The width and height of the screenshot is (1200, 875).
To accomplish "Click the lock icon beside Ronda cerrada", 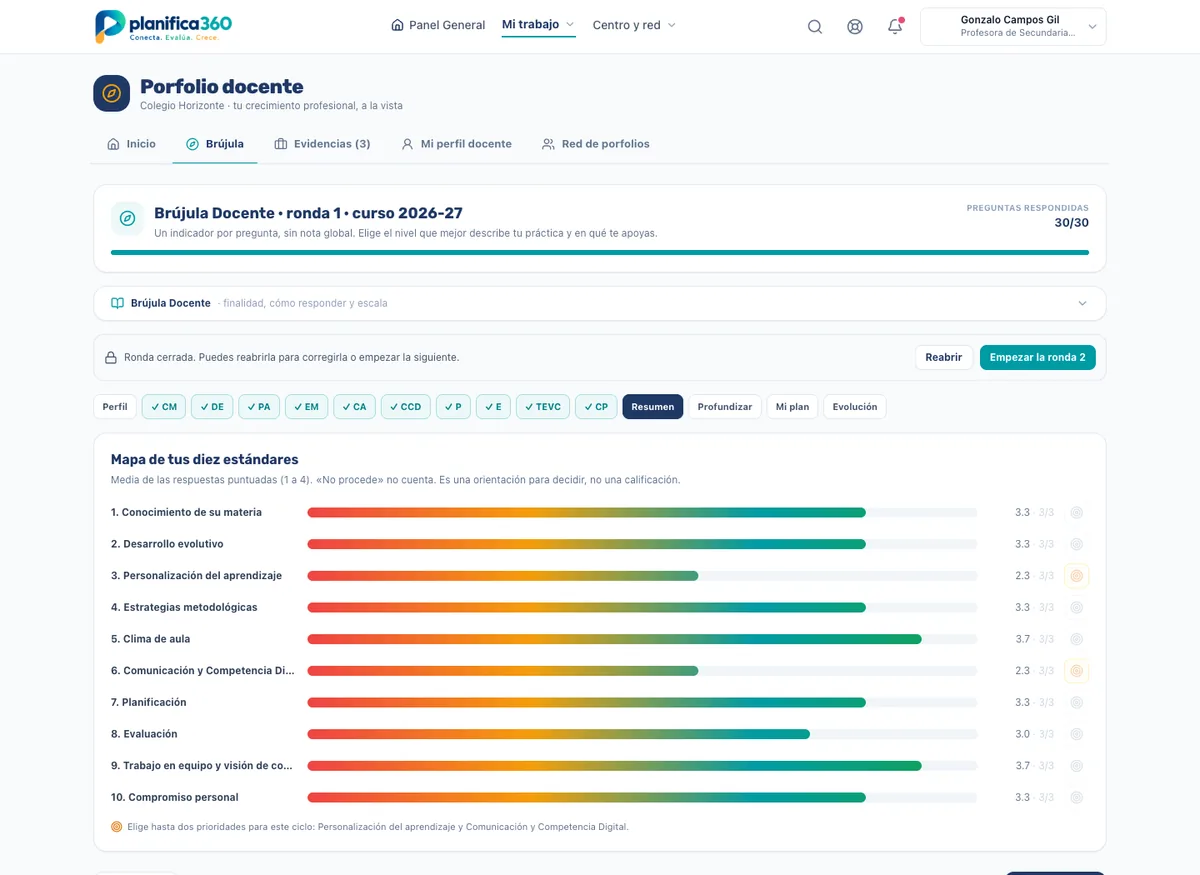I will tap(111, 357).
